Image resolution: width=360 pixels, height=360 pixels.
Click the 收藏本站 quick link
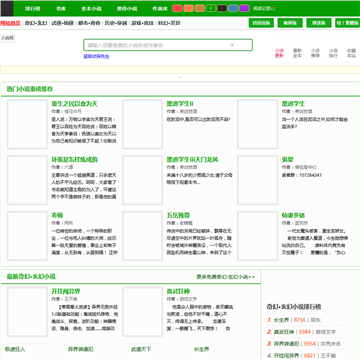(351, 53)
